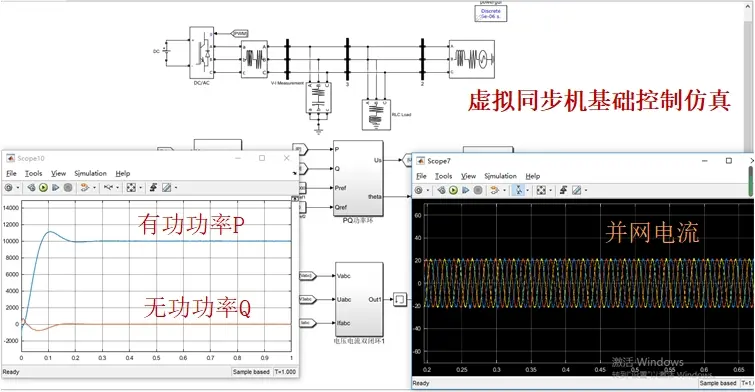Click Scale Axes Limits icon in Scope10

[131, 188]
